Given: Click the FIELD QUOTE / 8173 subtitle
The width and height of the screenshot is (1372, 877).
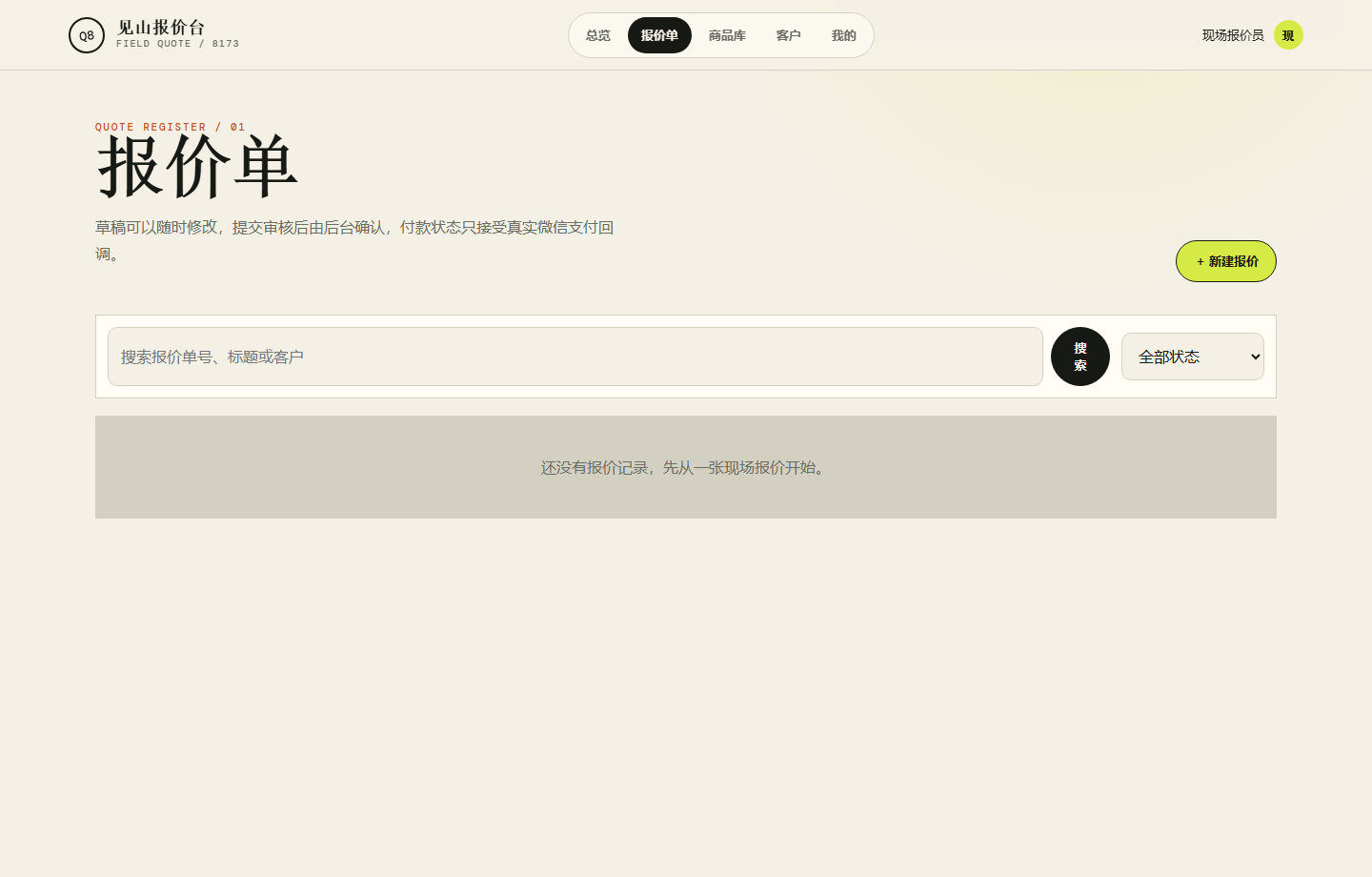Looking at the screenshot, I should 178,44.
